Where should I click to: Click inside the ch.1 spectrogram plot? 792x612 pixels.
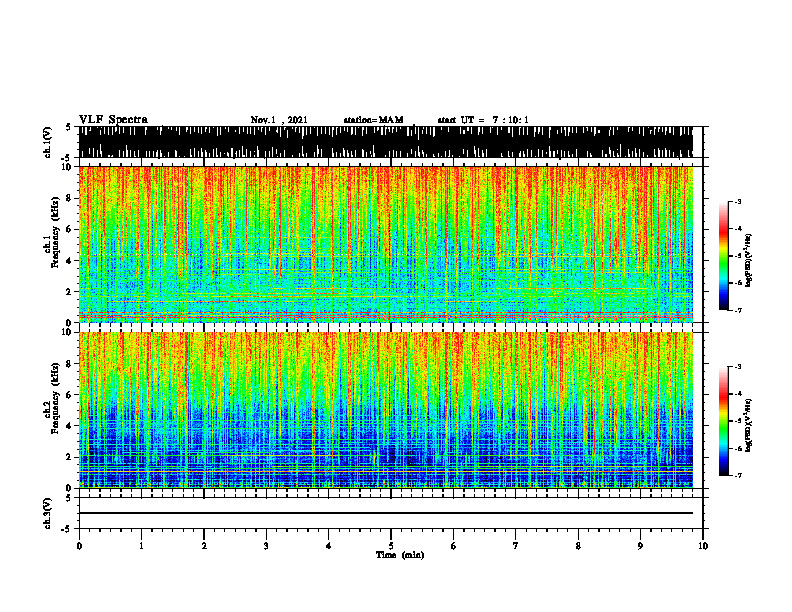point(386,244)
